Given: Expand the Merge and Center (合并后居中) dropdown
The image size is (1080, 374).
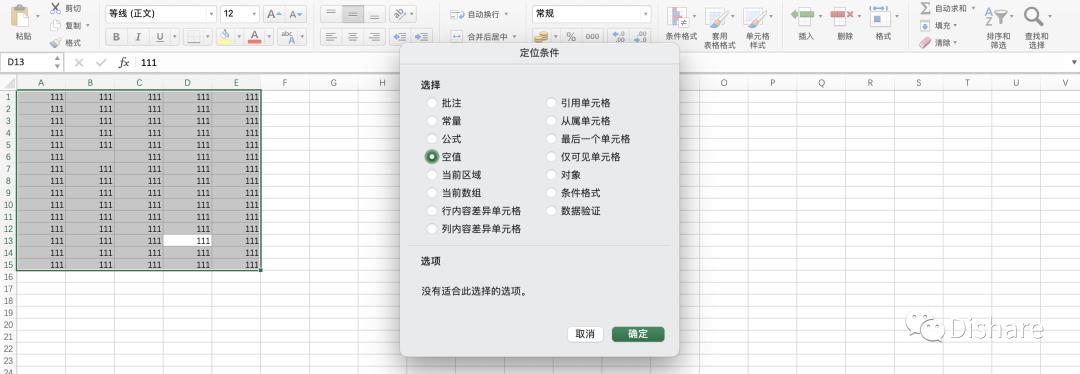Looking at the screenshot, I should tap(515, 37).
